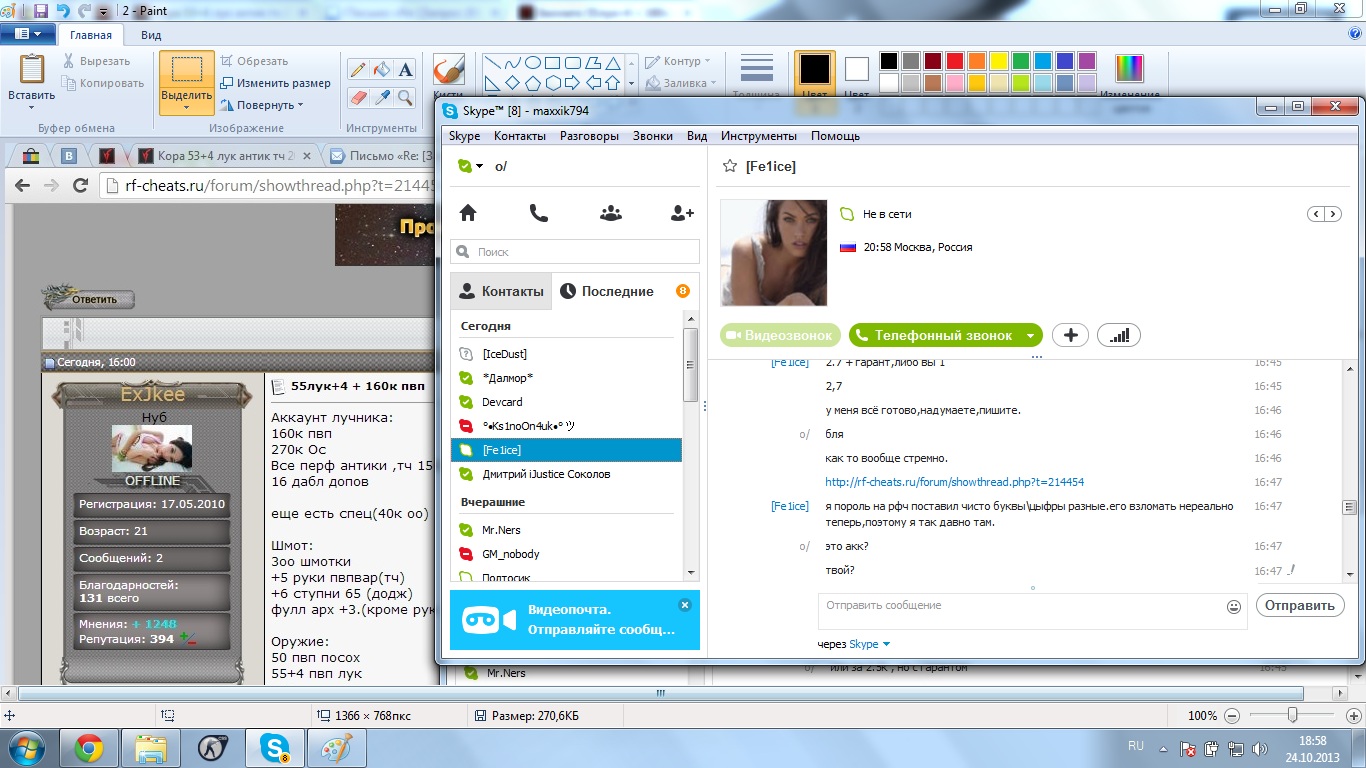Viewport: 1366px width, 768px height.
Task: Click the Ответить reply button on forum
Action: [x=89, y=298]
